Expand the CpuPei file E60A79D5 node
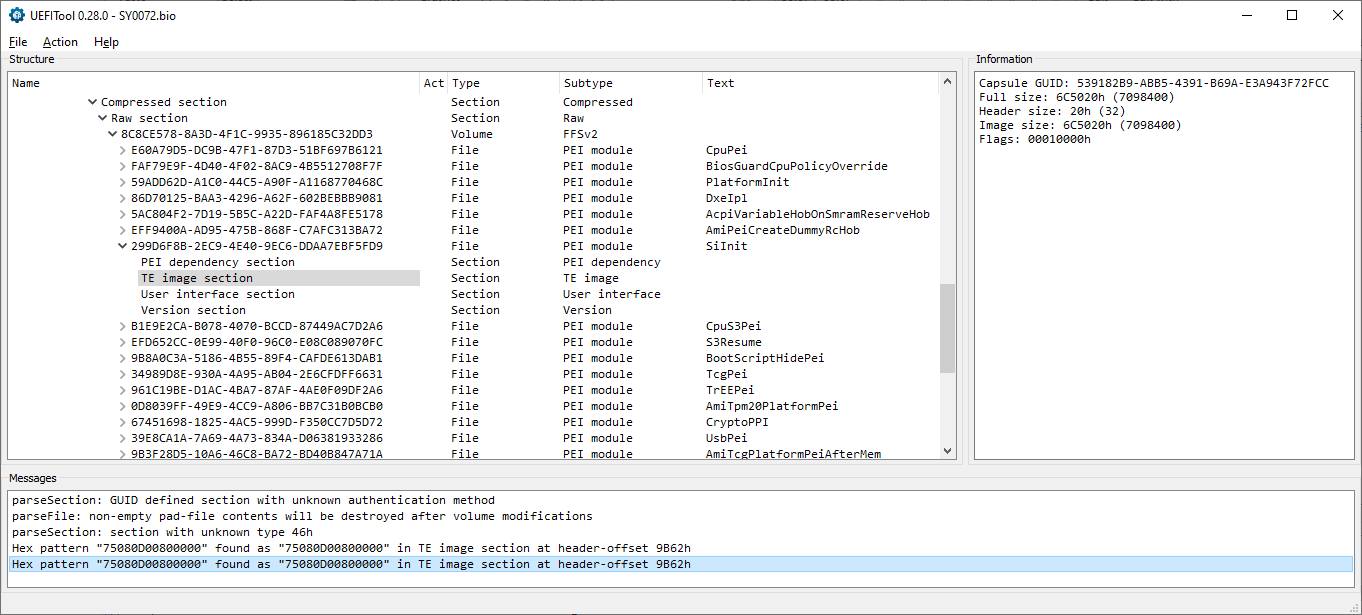Image resolution: width=1362 pixels, height=615 pixels. [x=122, y=150]
